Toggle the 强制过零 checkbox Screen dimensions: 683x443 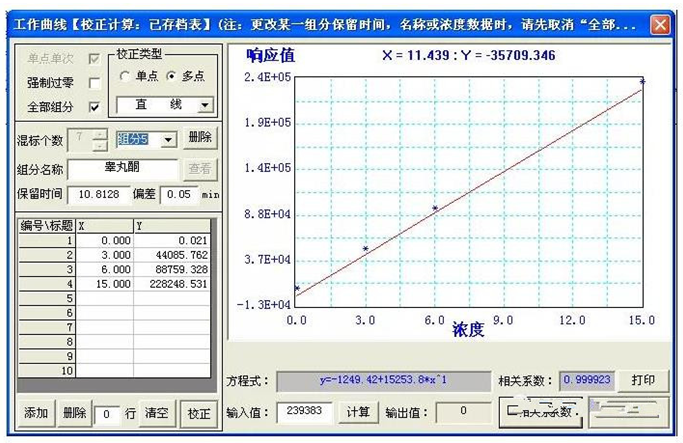[94, 83]
